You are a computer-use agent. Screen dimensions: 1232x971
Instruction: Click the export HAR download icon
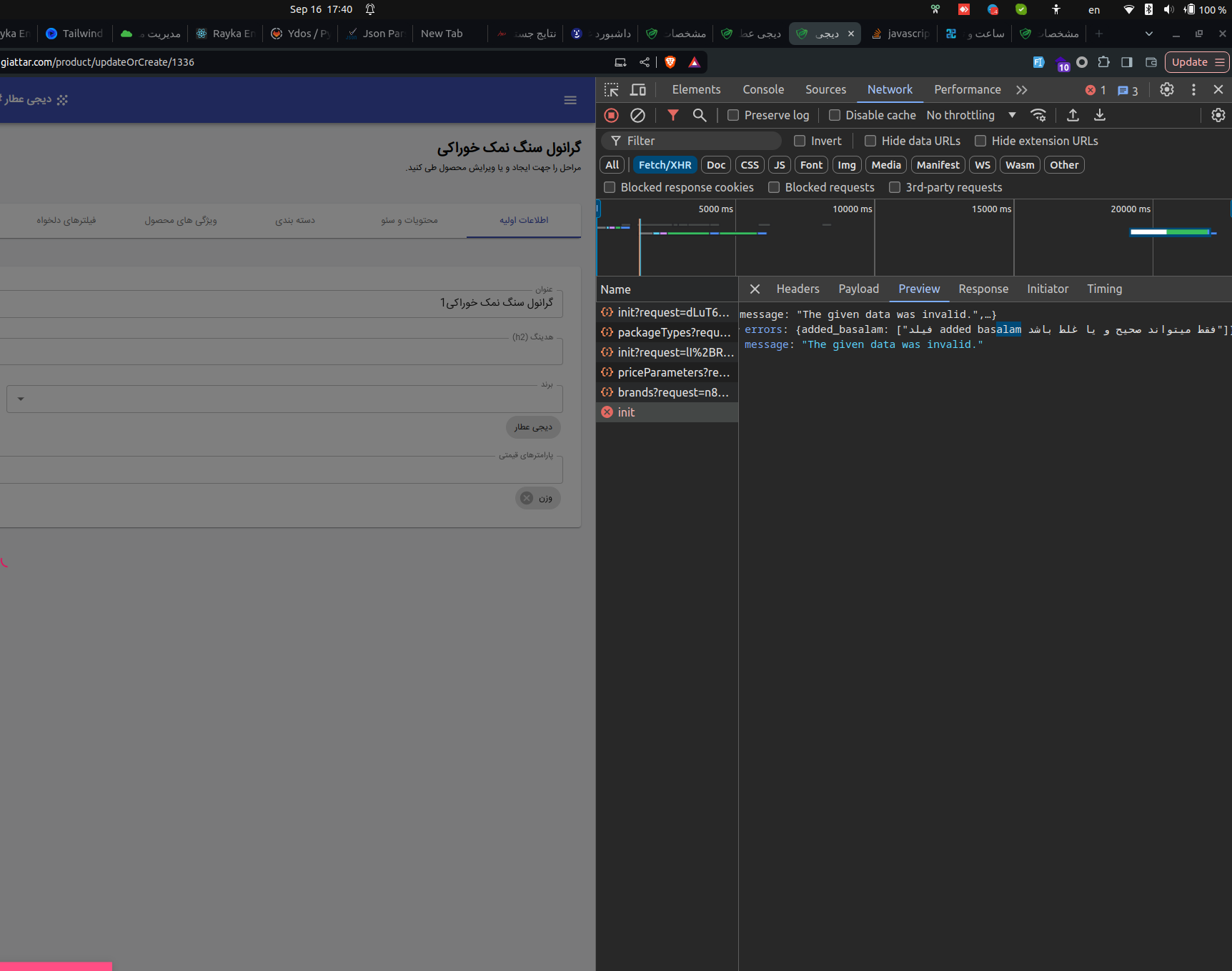[x=1100, y=115]
